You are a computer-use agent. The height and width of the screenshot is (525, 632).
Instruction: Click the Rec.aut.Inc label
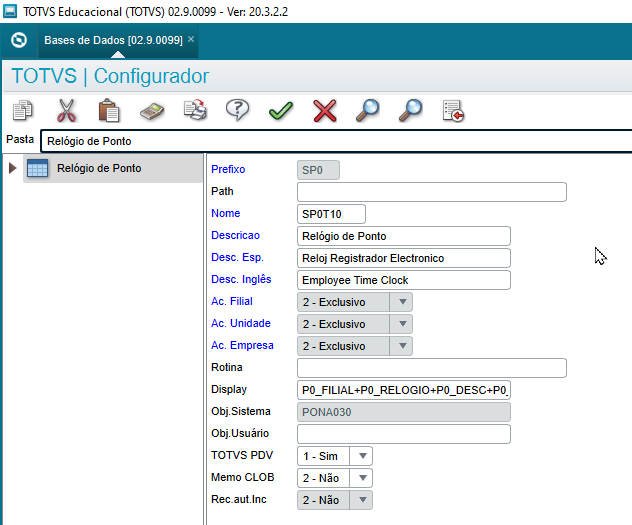(239, 499)
